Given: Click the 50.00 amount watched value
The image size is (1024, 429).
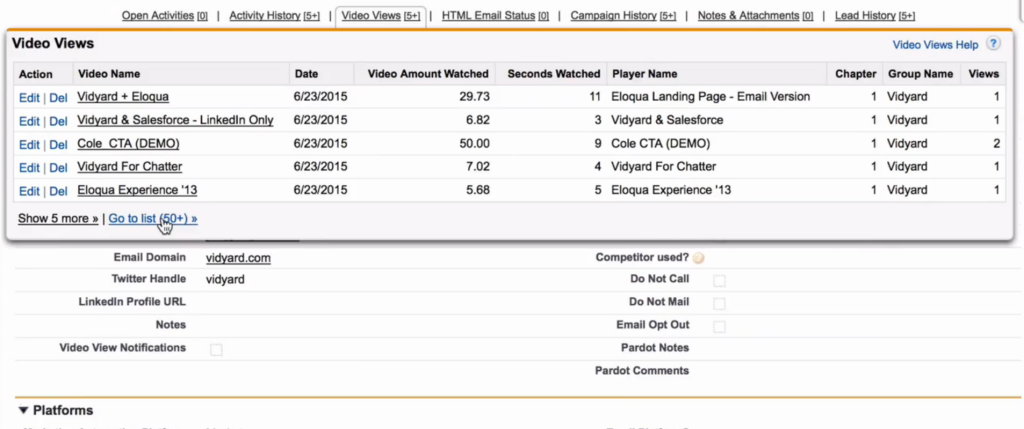Looking at the screenshot, I should tap(474, 144).
